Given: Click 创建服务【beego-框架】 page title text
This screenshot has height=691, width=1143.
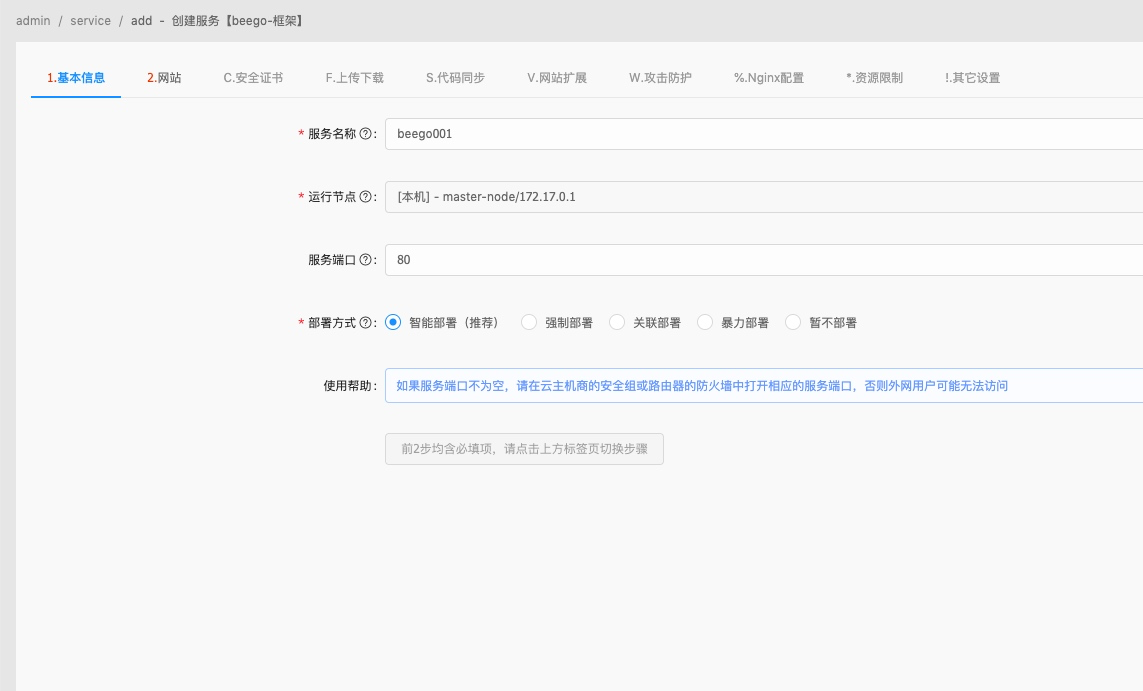Looking at the screenshot, I should (x=239, y=20).
